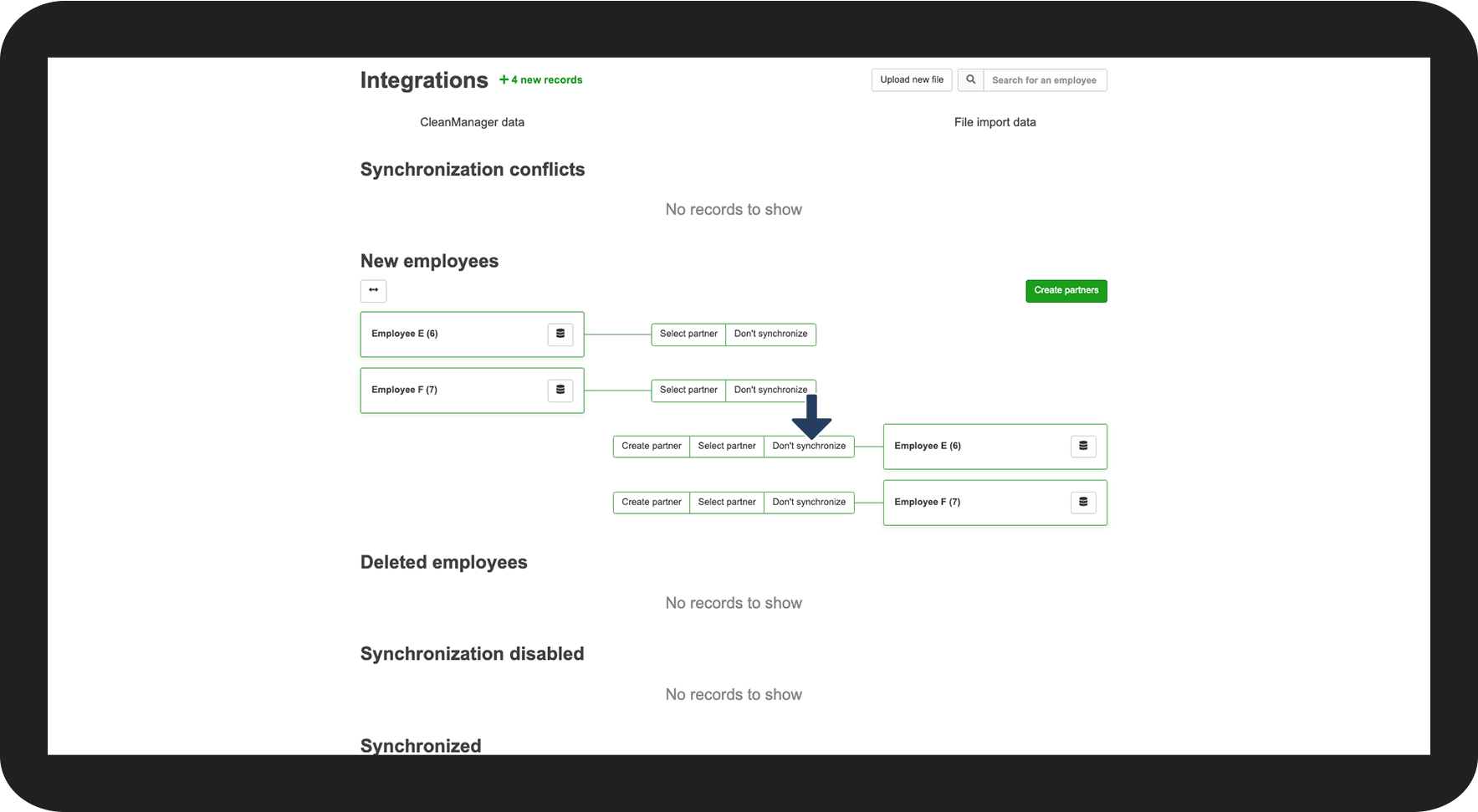The height and width of the screenshot is (812, 1478).
Task: Click No records to show under Synchronization disabled
Action: 734,695
